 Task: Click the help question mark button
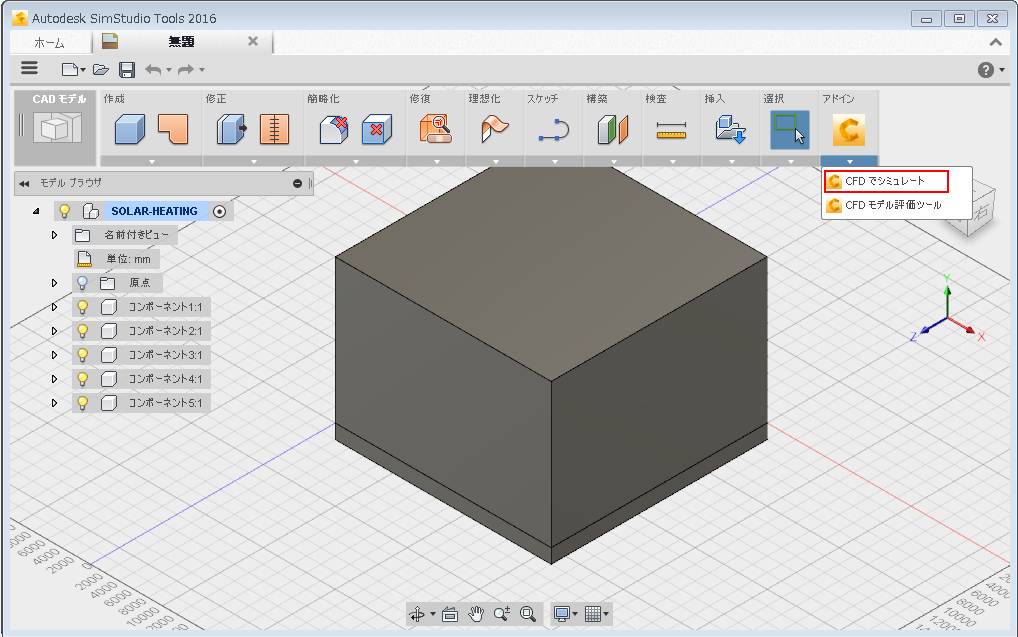coord(984,69)
